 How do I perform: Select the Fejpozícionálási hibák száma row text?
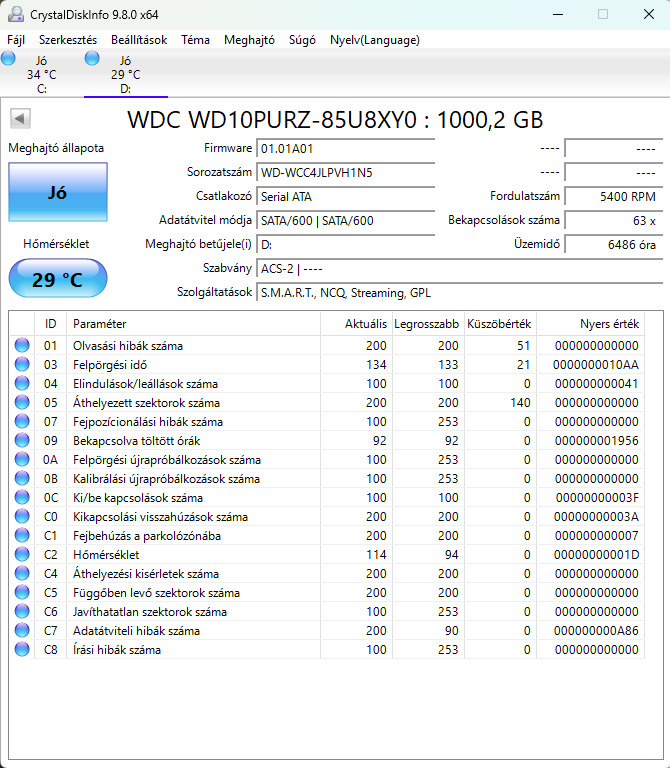coord(148,422)
